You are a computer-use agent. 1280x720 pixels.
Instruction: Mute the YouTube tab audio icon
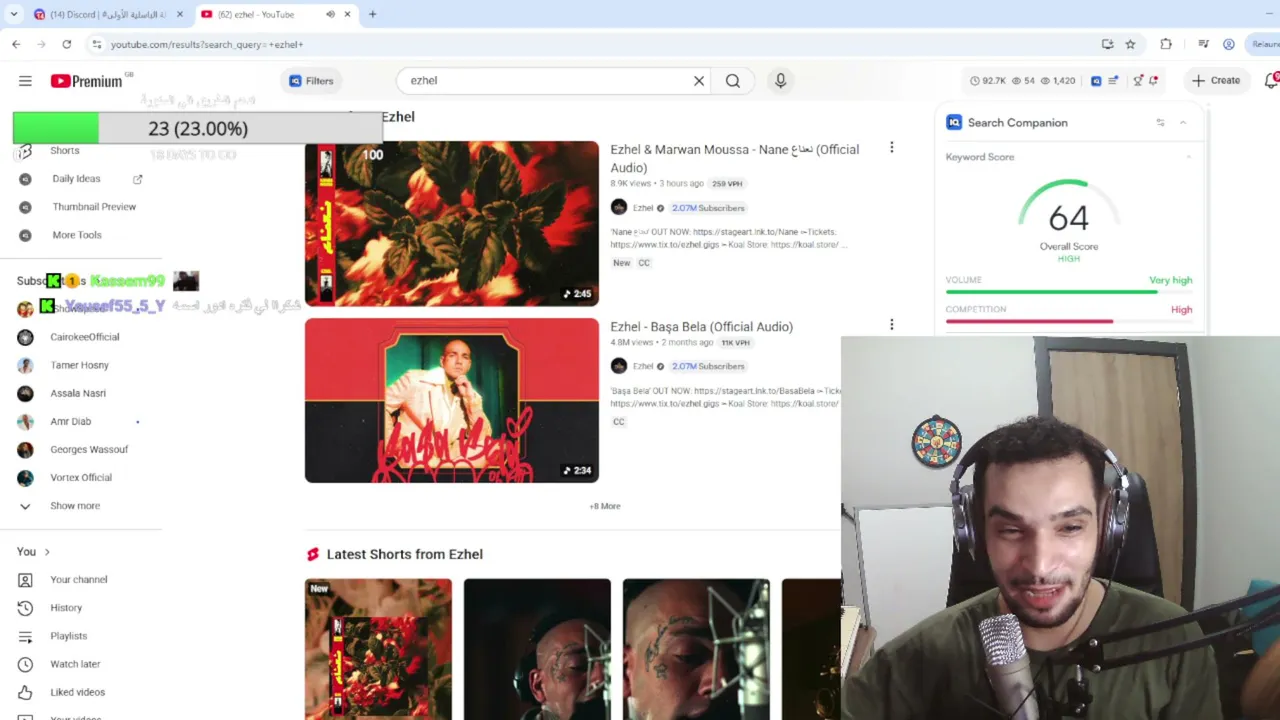[330, 14]
